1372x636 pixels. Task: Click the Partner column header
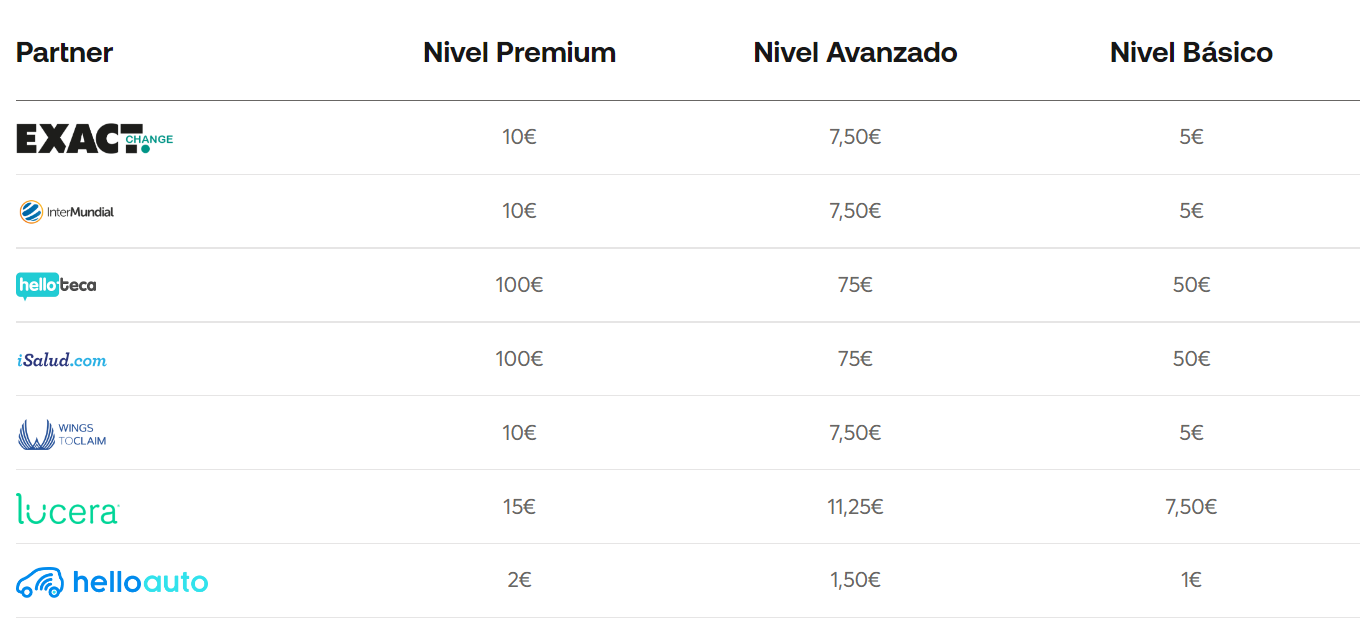[64, 52]
